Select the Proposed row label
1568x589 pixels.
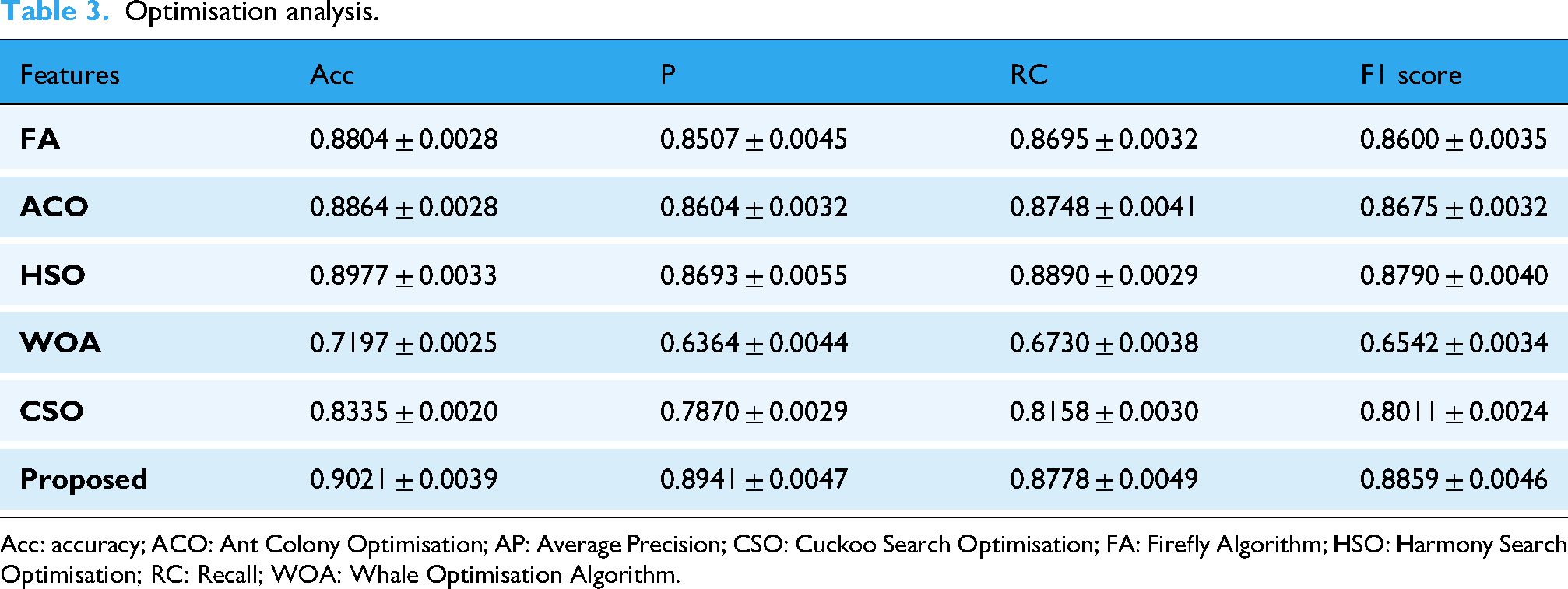(84, 479)
